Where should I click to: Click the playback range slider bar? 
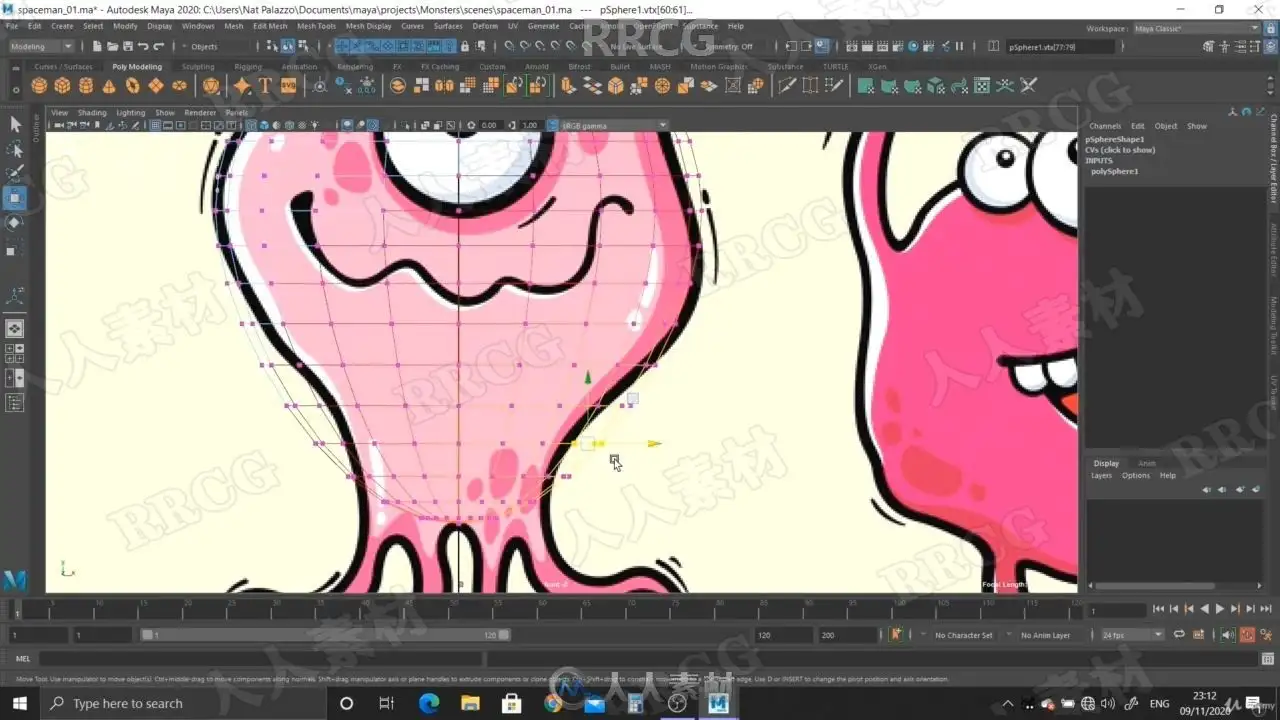pyautogui.click(x=325, y=635)
